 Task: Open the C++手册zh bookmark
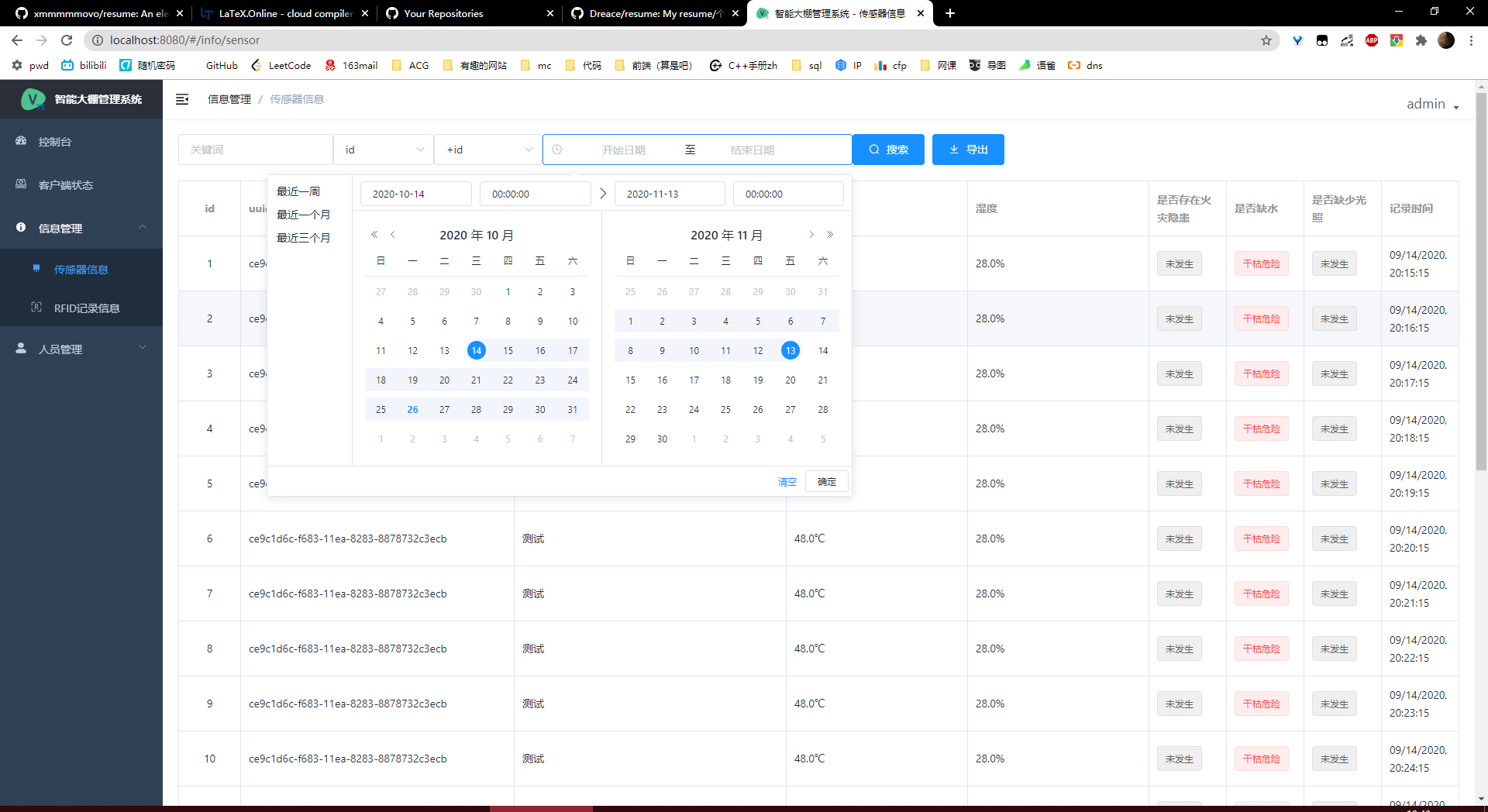743,65
